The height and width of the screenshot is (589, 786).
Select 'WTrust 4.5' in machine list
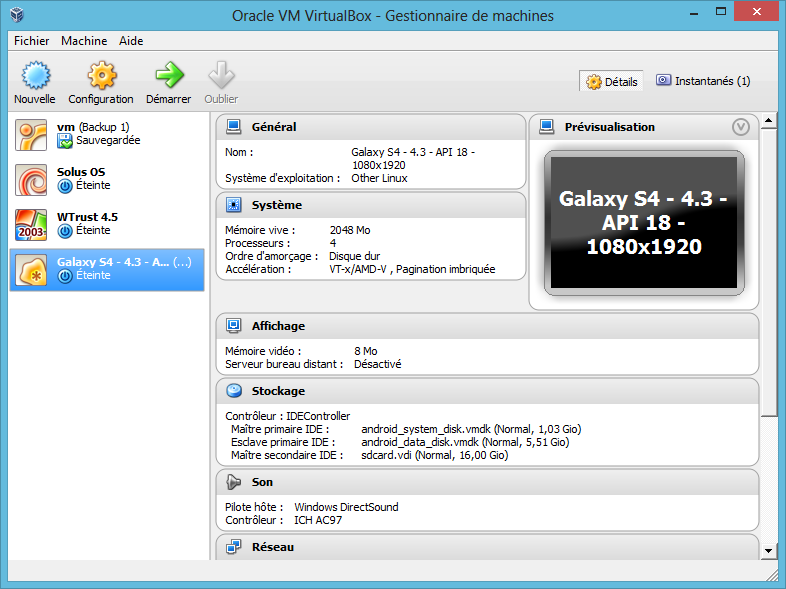87,217
